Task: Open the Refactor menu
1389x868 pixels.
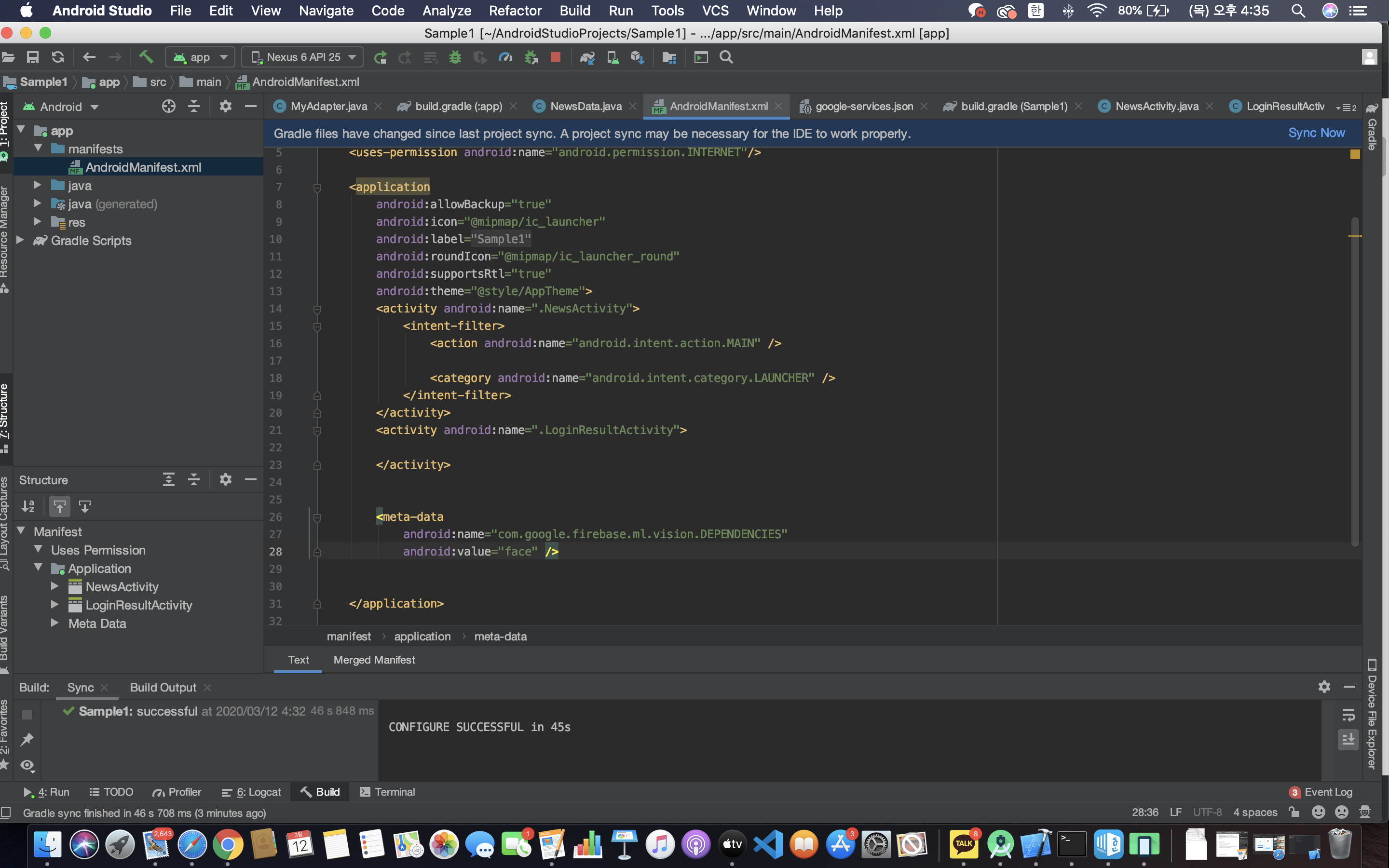Action: (515, 10)
